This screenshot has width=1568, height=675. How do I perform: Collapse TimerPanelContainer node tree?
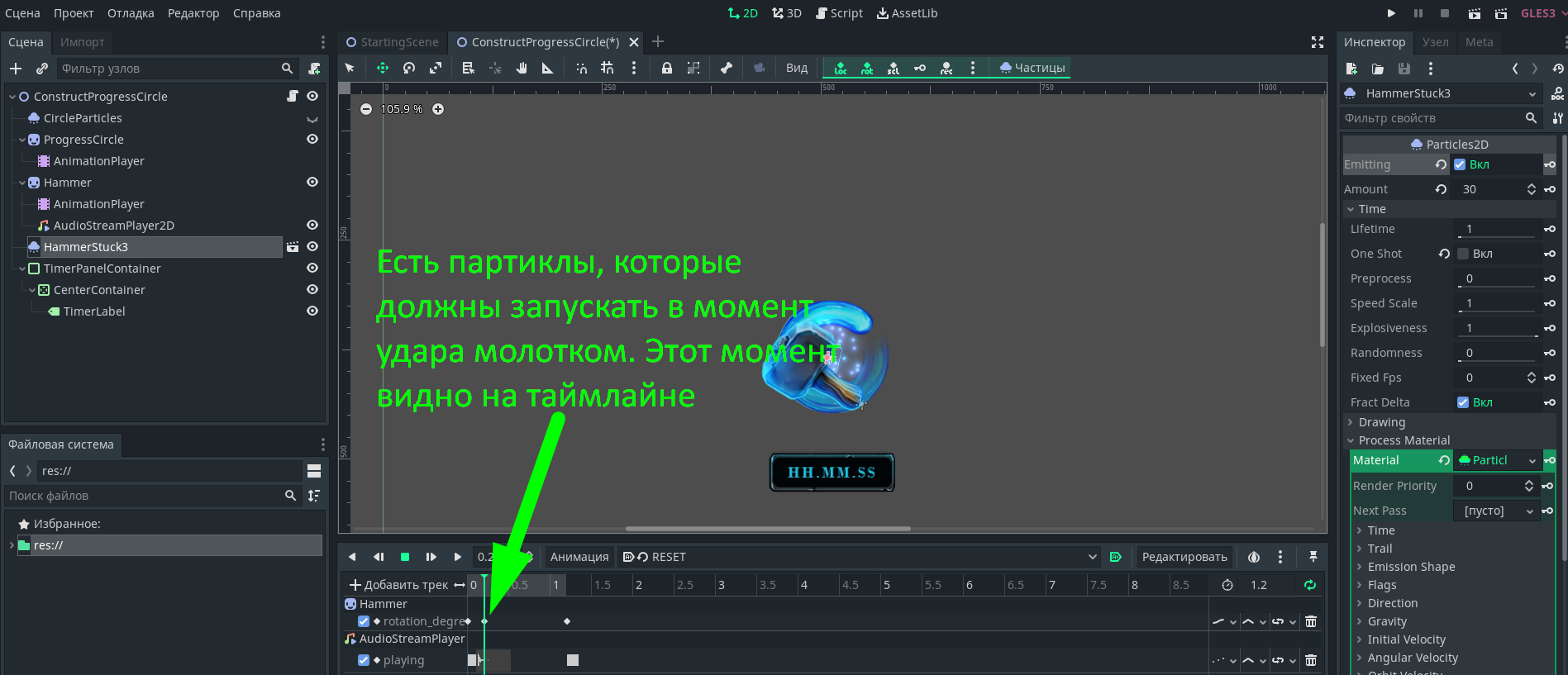22,269
